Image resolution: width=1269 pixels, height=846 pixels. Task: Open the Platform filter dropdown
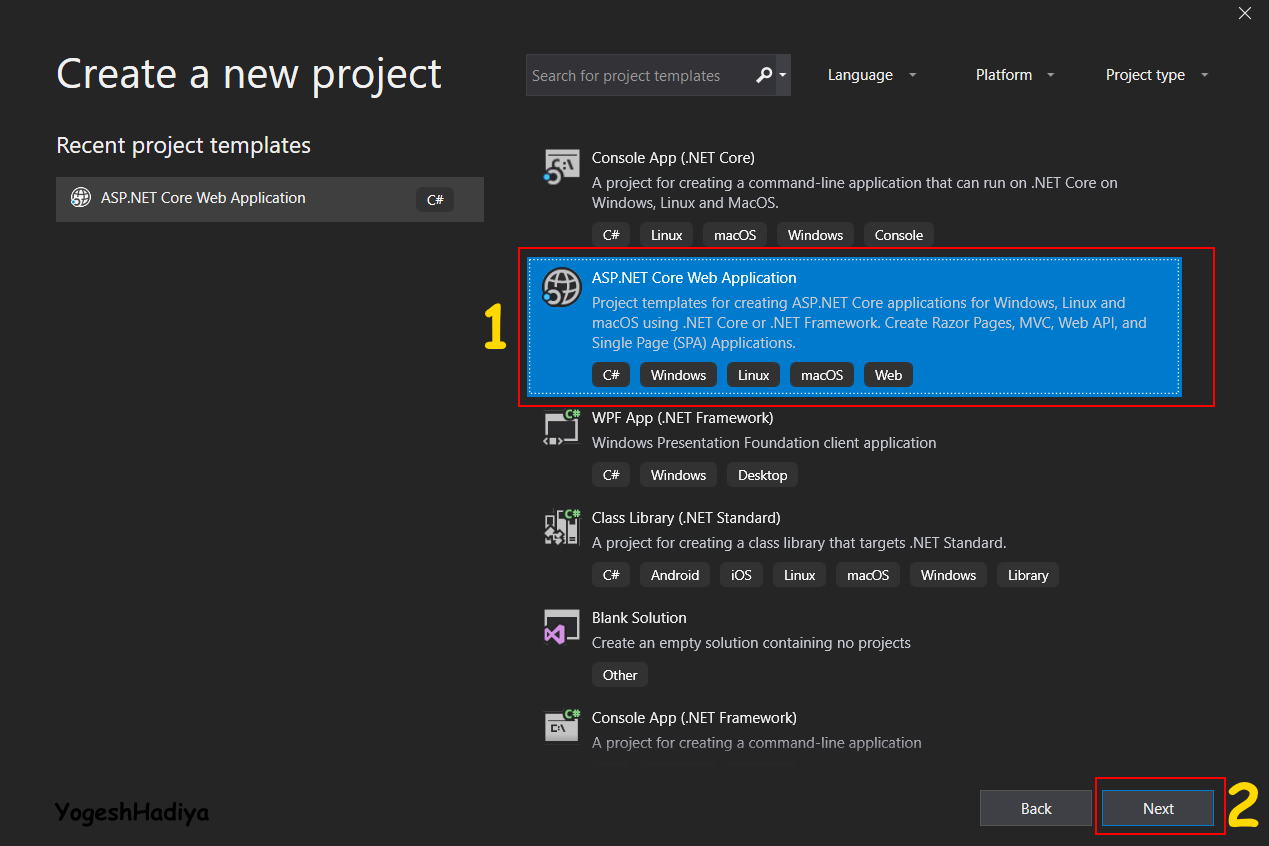1016,75
